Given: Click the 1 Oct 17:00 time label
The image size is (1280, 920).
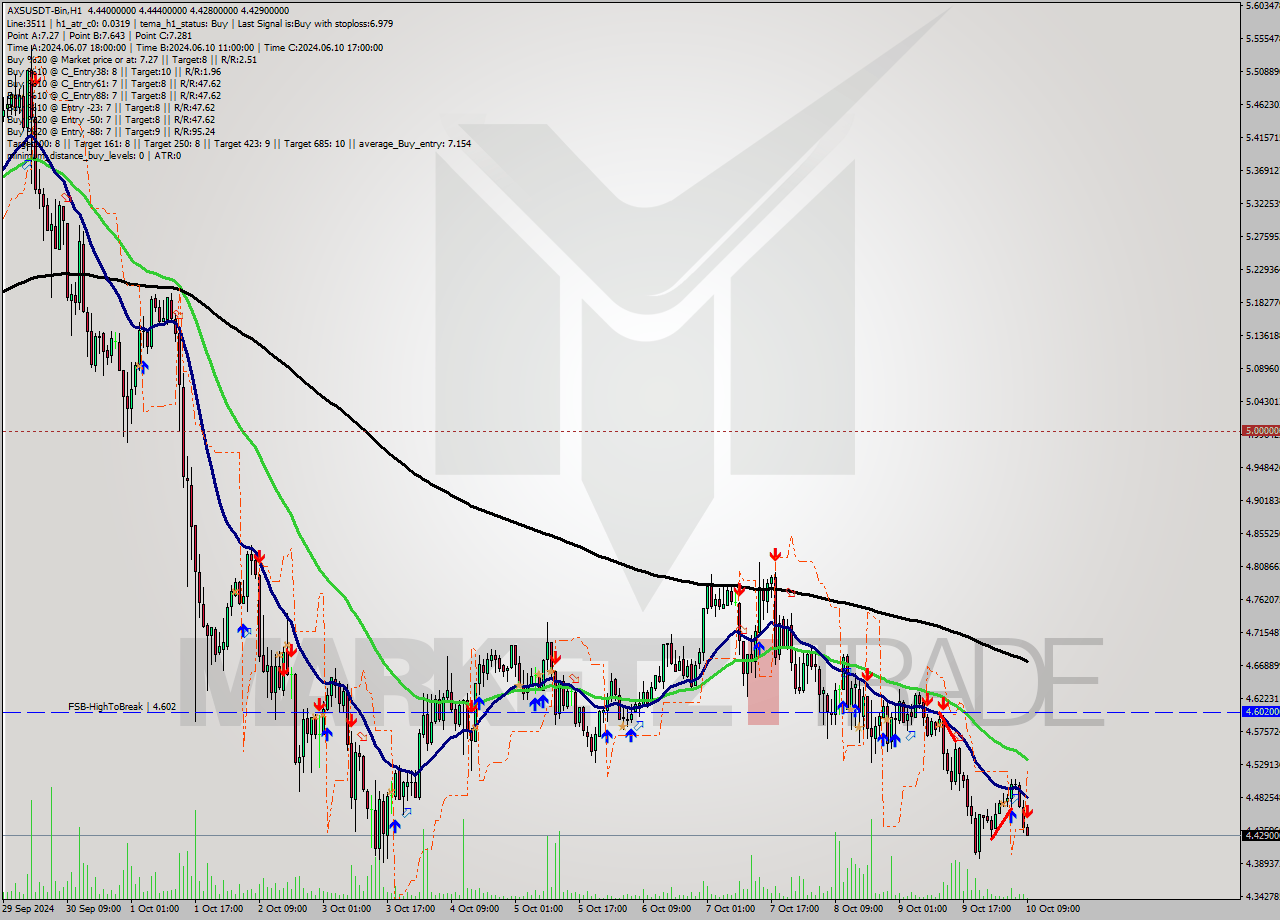Looking at the screenshot, I should tap(221, 909).
